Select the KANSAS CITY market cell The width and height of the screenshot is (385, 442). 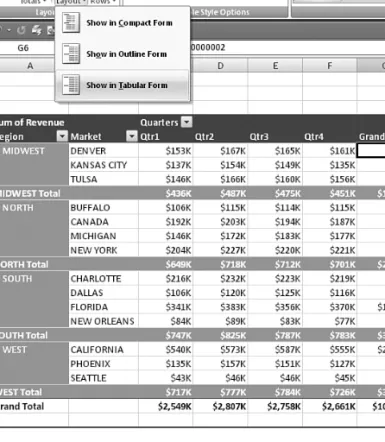click(103, 165)
